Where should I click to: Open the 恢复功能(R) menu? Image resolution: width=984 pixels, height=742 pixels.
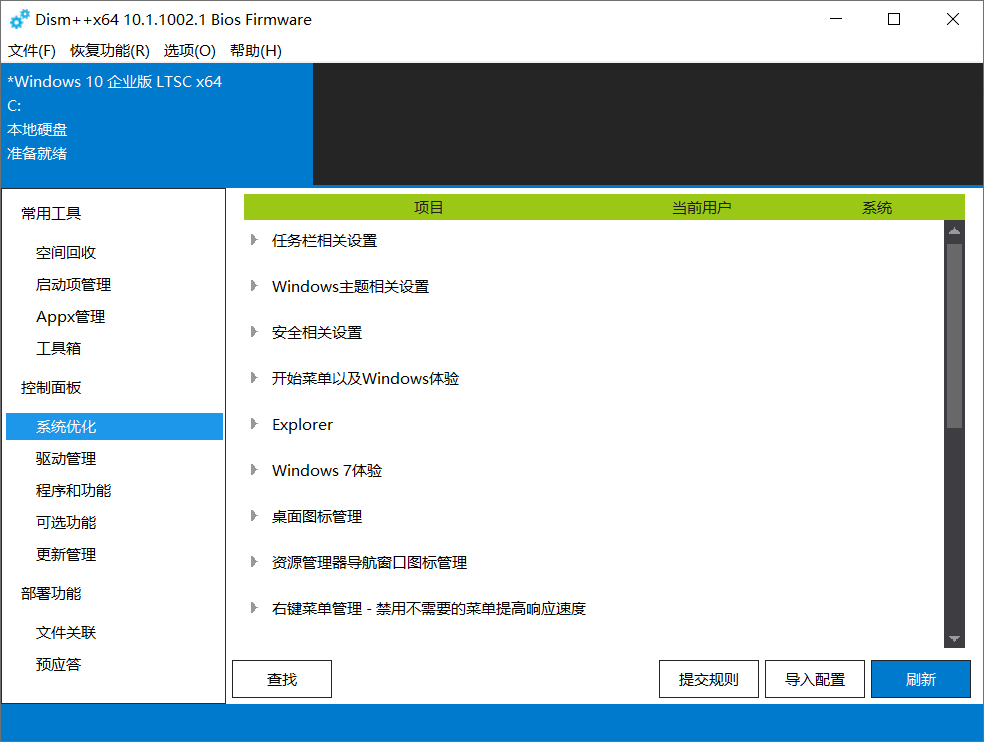point(110,51)
